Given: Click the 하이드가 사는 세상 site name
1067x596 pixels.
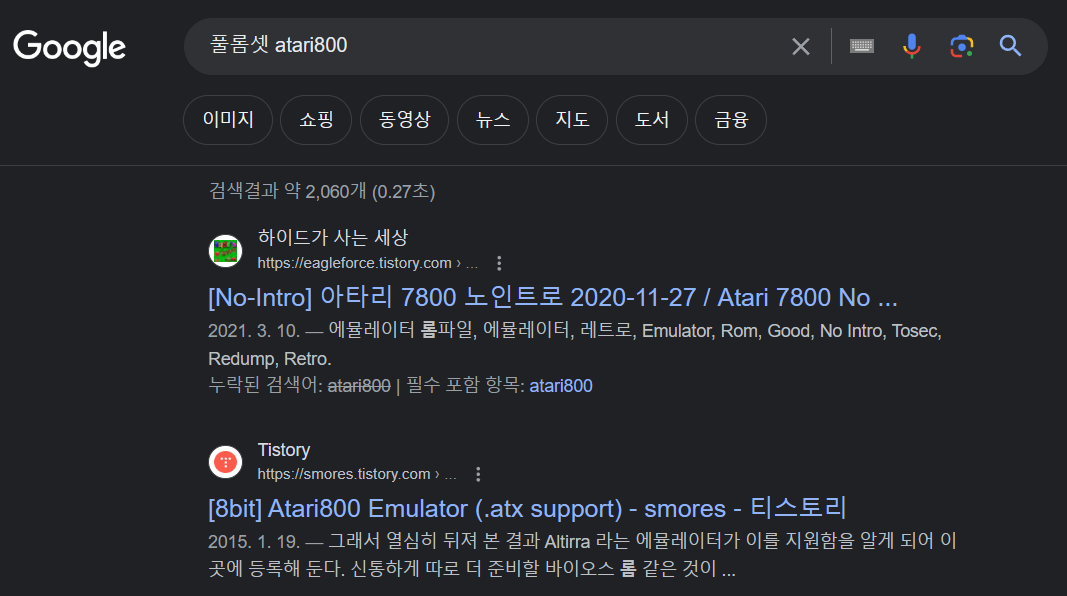Looking at the screenshot, I should [x=333, y=237].
